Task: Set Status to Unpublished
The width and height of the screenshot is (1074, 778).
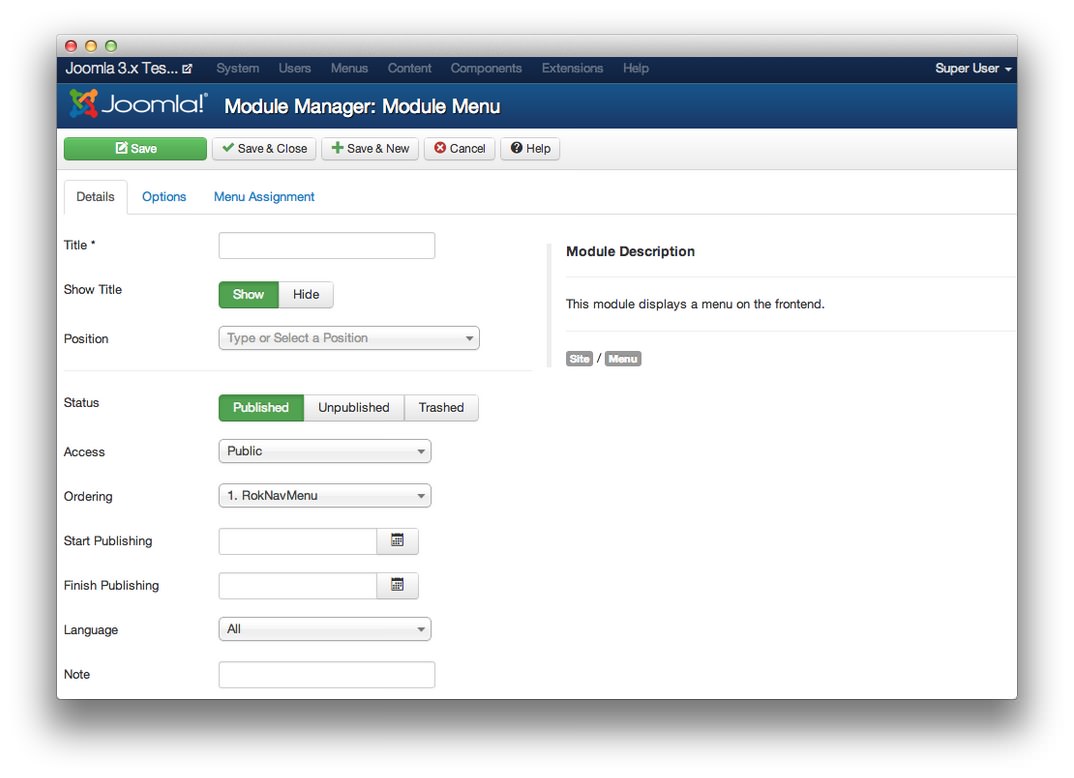Action: click(354, 407)
